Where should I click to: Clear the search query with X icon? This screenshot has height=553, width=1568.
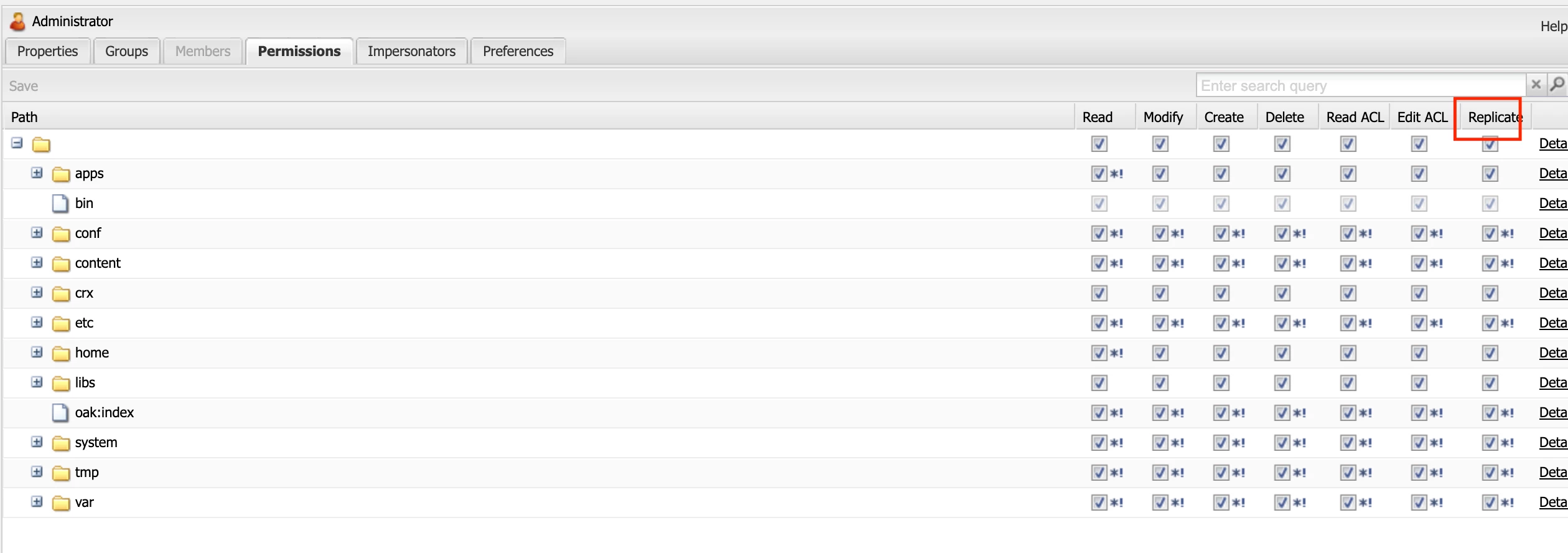click(1536, 84)
